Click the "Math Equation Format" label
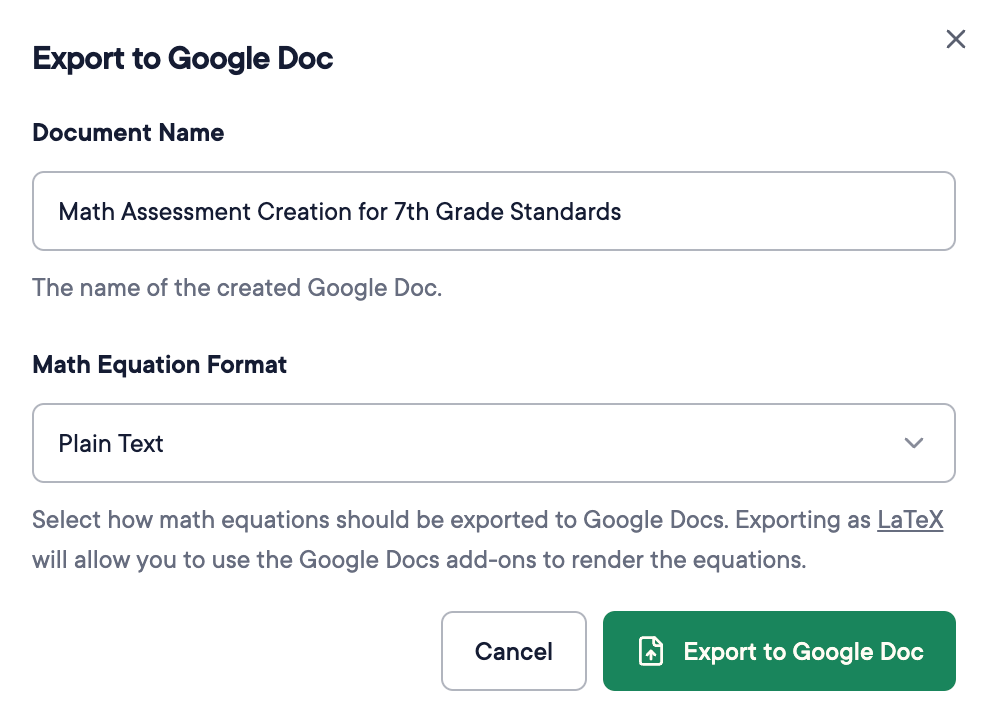The width and height of the screenshot is (994, 726). pos(160,365)
